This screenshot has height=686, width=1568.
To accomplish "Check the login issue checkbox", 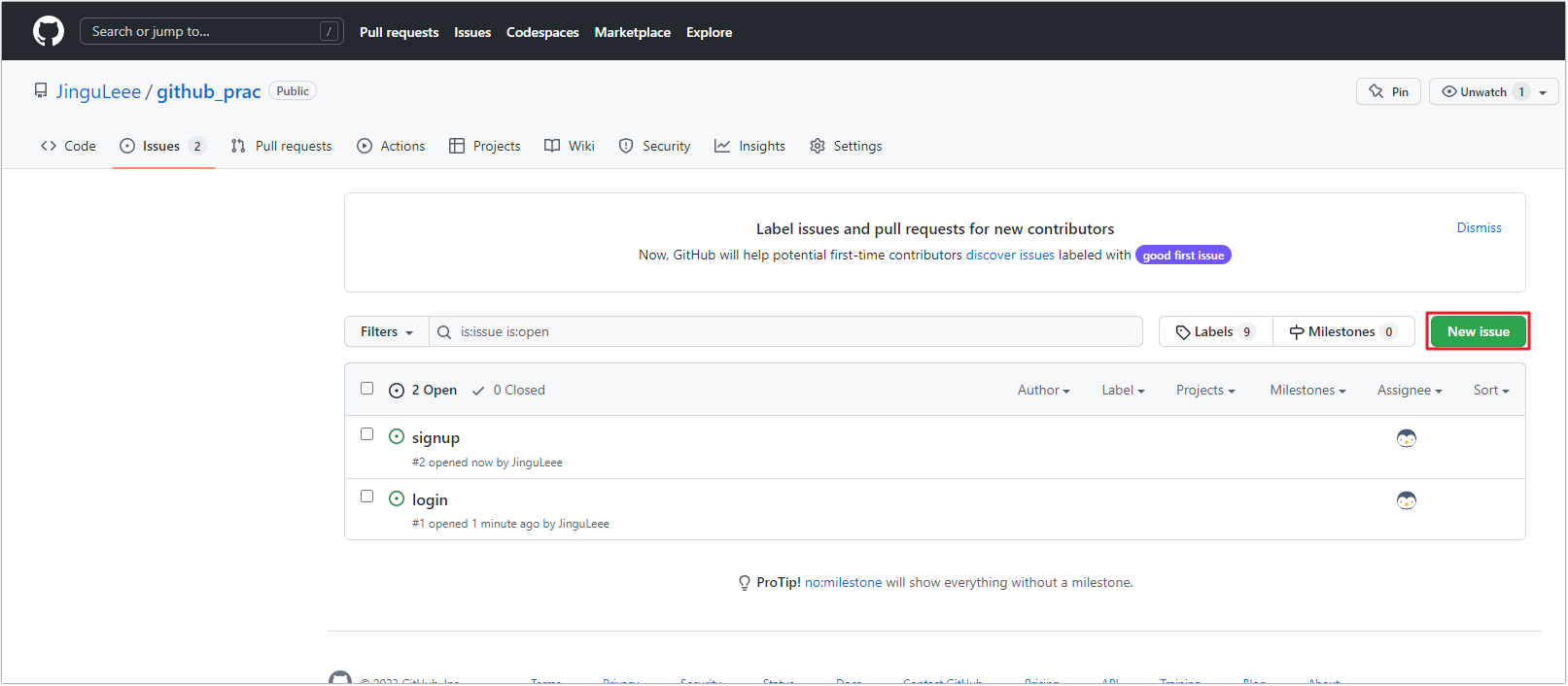I will (366, 496).
